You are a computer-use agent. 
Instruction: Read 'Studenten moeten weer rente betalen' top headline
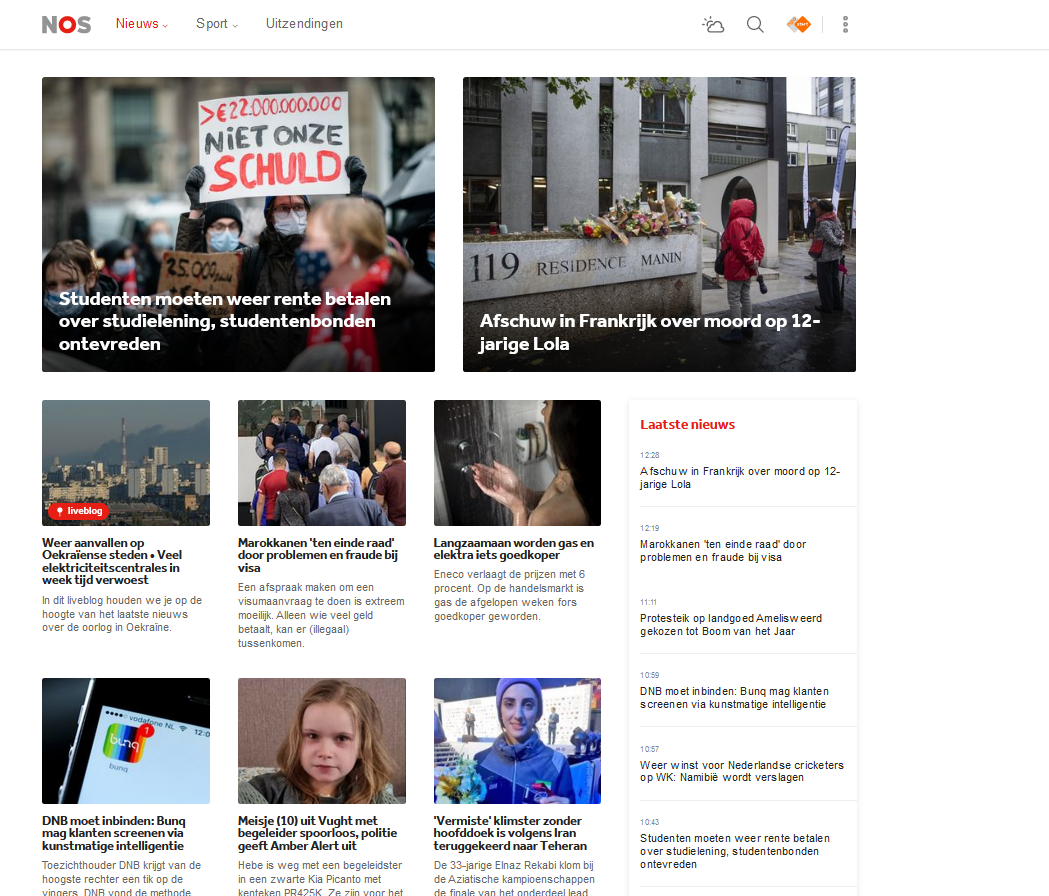(x=225, y=321)
